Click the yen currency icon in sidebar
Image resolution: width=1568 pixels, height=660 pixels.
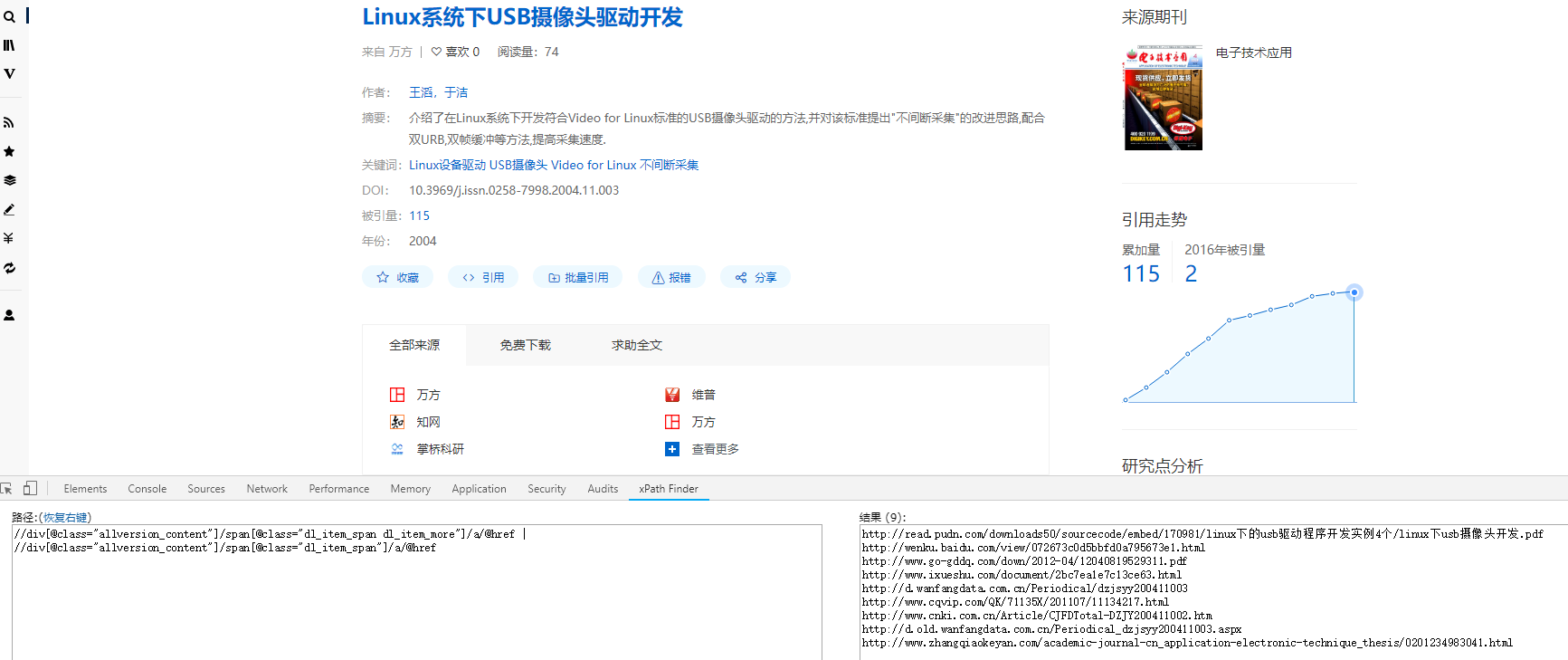pos(9,238)
